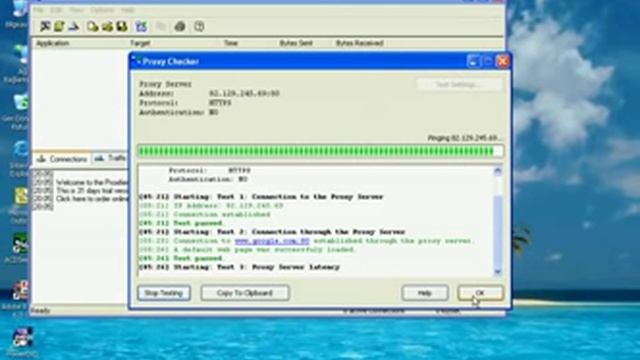640x360 pixels.
Task: Click OK in Proxy Checker dialog
Action: coord(480,293)
